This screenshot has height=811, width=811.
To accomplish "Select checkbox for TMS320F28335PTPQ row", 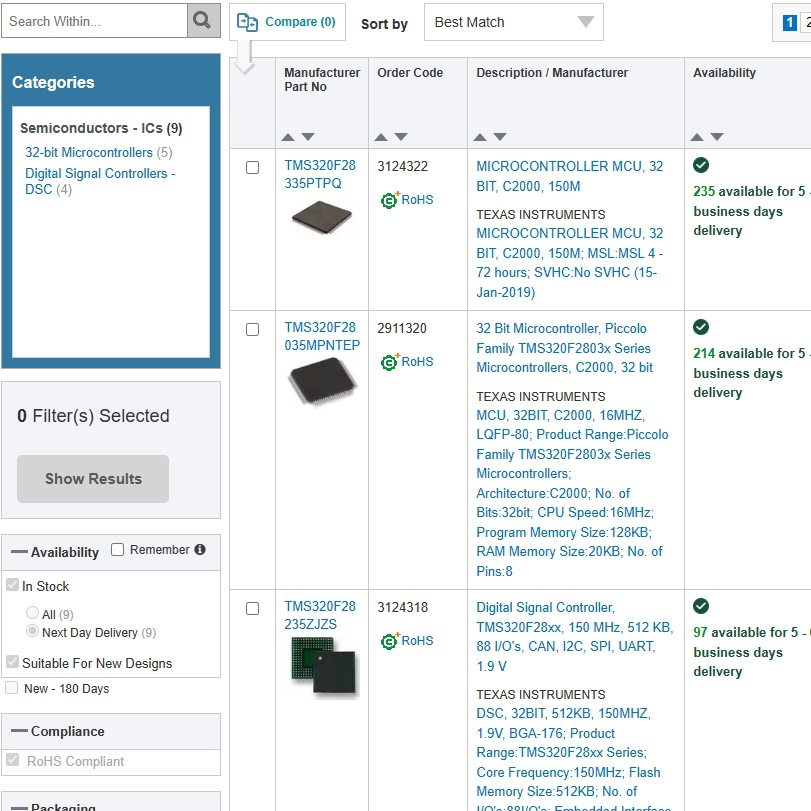I will coord(252,168).
